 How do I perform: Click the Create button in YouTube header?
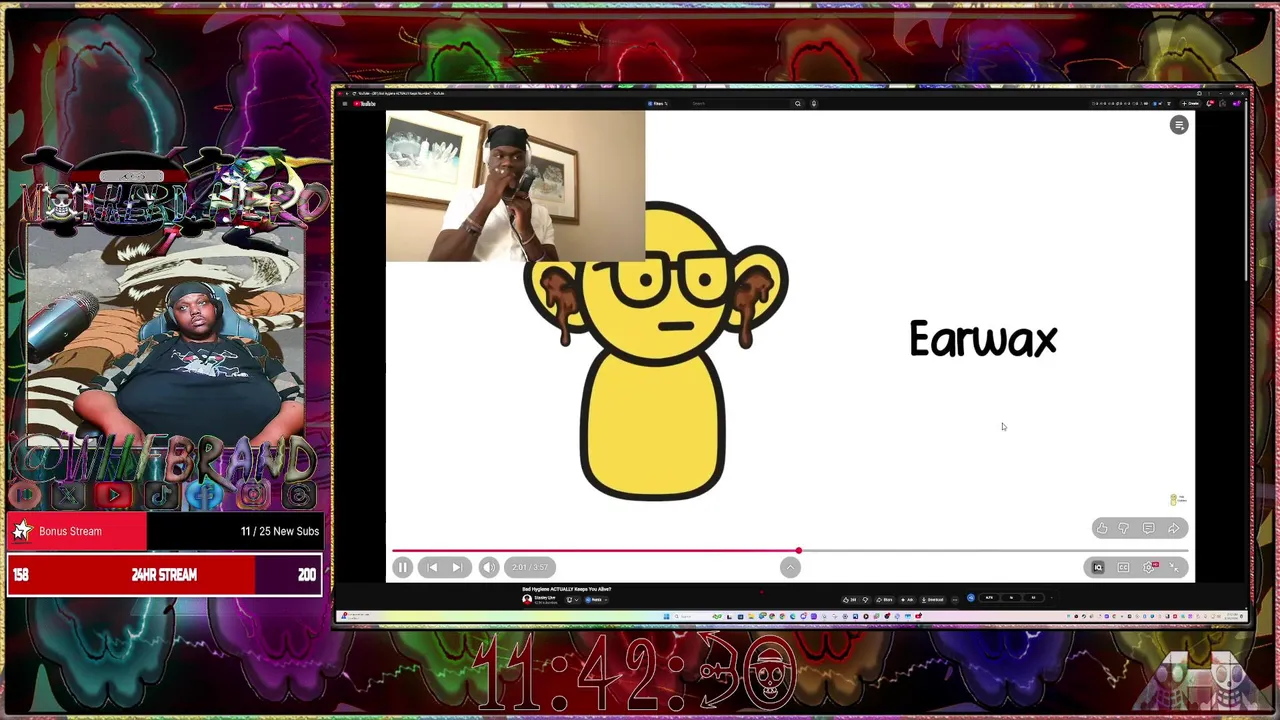[x=1190, y=103]
